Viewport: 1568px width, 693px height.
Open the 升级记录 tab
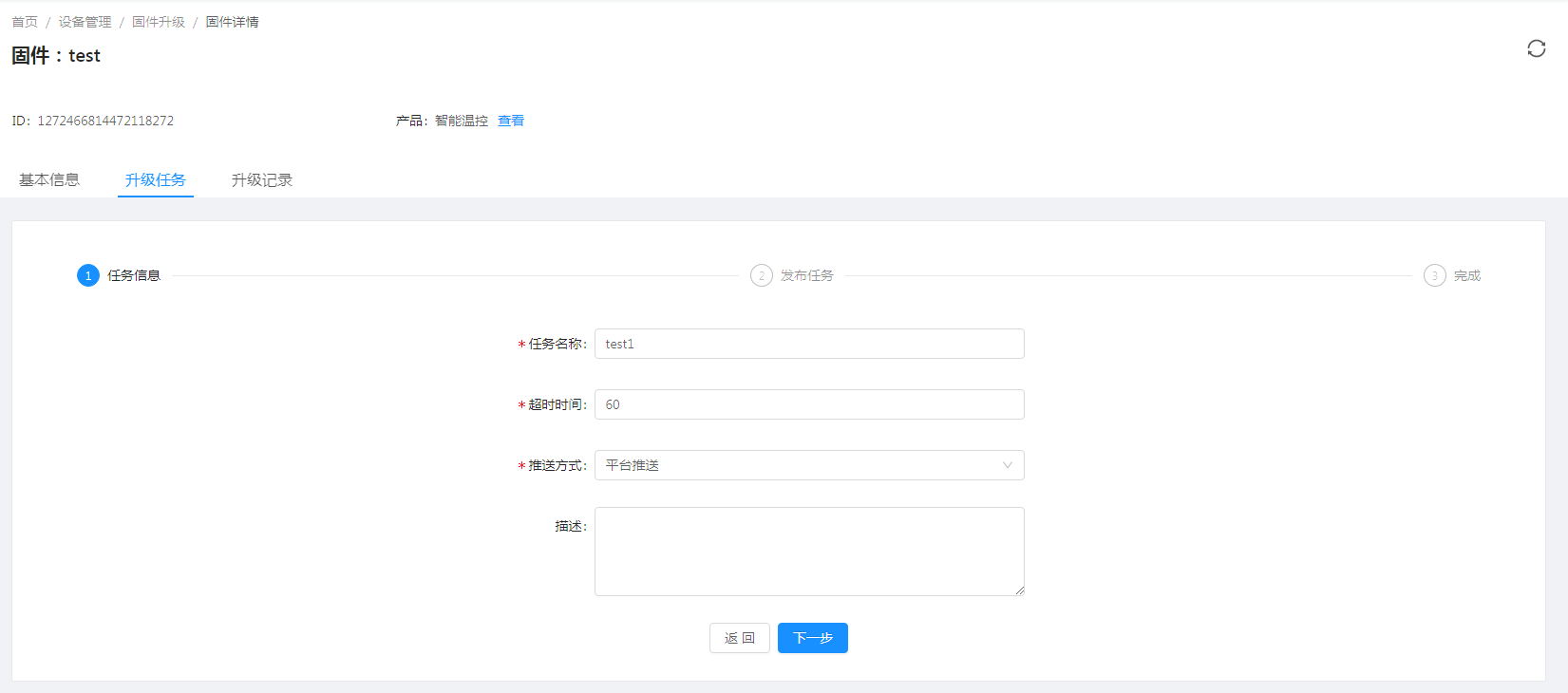point(262,180)
